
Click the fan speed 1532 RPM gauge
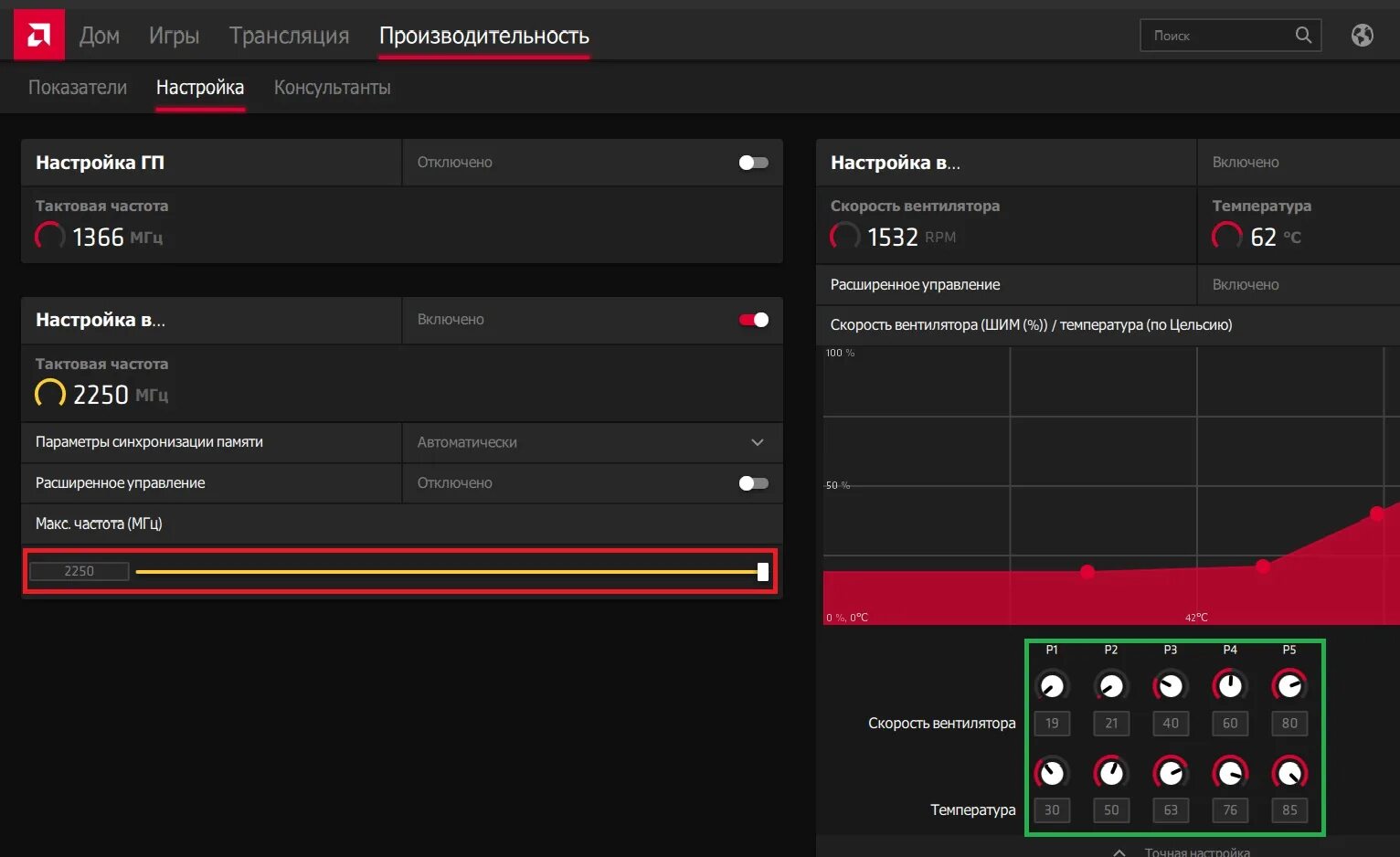pyautogui.click(x=844, y=236)
